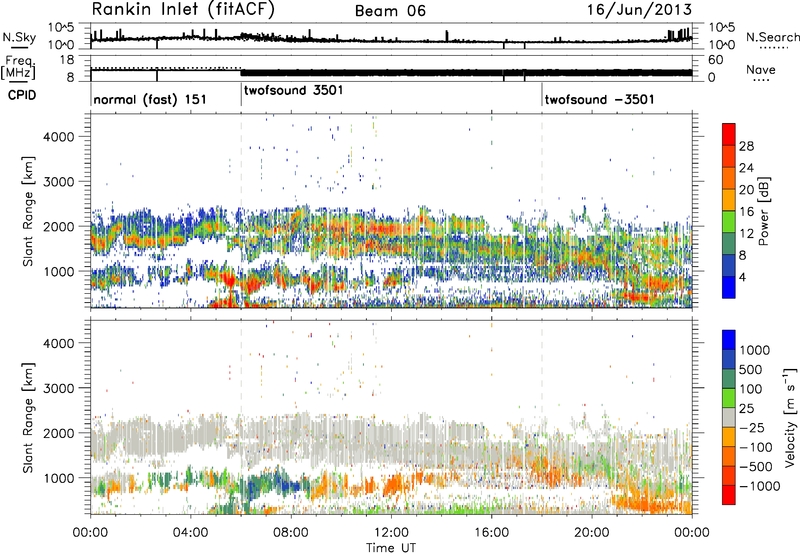Click the Velocity colorbar's gray middle segment
This screenshot has width=800, height=554.
coord(729,417)
